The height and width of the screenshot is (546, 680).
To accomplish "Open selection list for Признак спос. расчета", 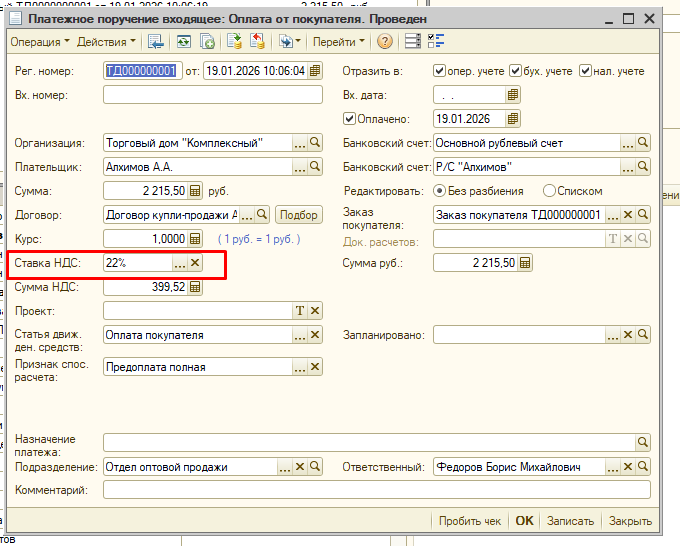I will [300, 367].
